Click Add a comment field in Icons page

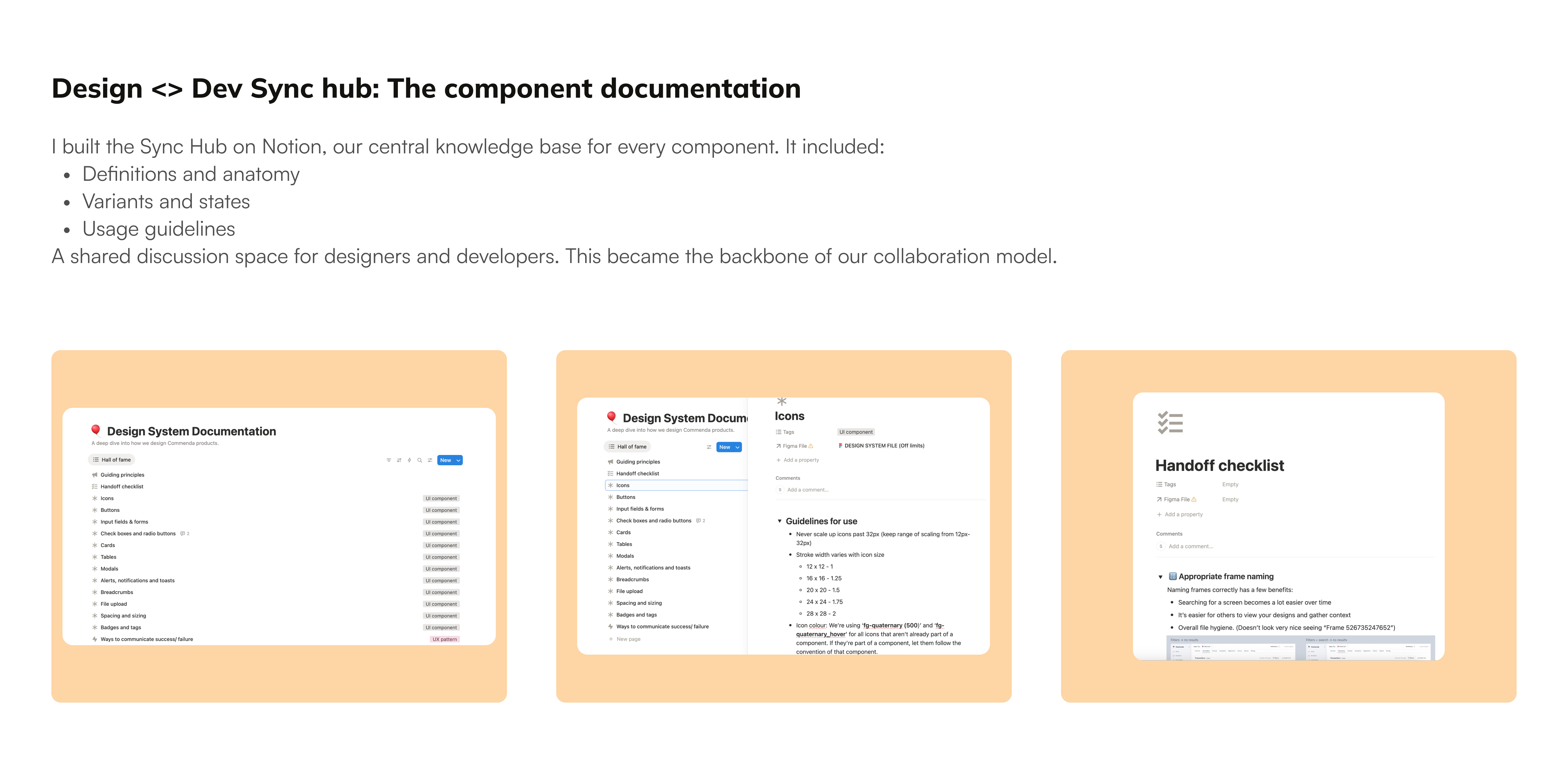[x=808, y=490]
